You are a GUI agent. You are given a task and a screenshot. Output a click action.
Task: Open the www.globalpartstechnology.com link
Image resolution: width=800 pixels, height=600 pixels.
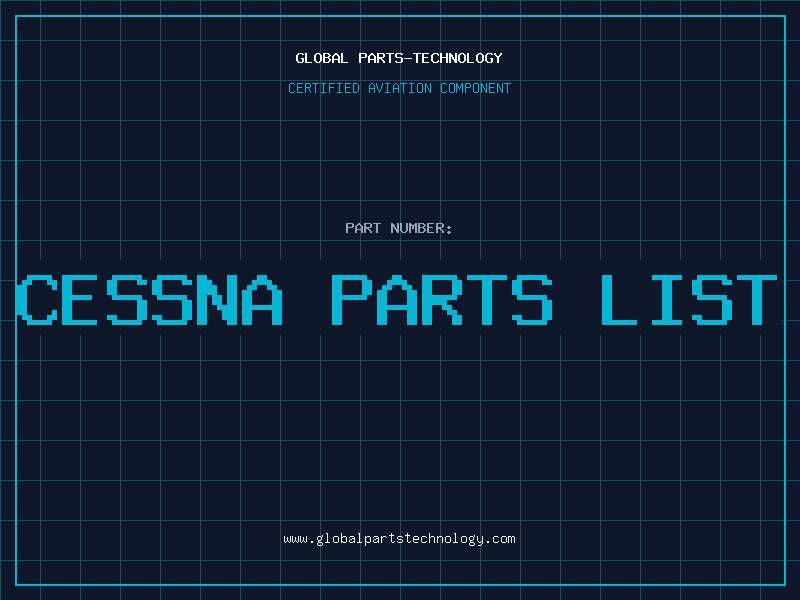(x=399, y=539)
